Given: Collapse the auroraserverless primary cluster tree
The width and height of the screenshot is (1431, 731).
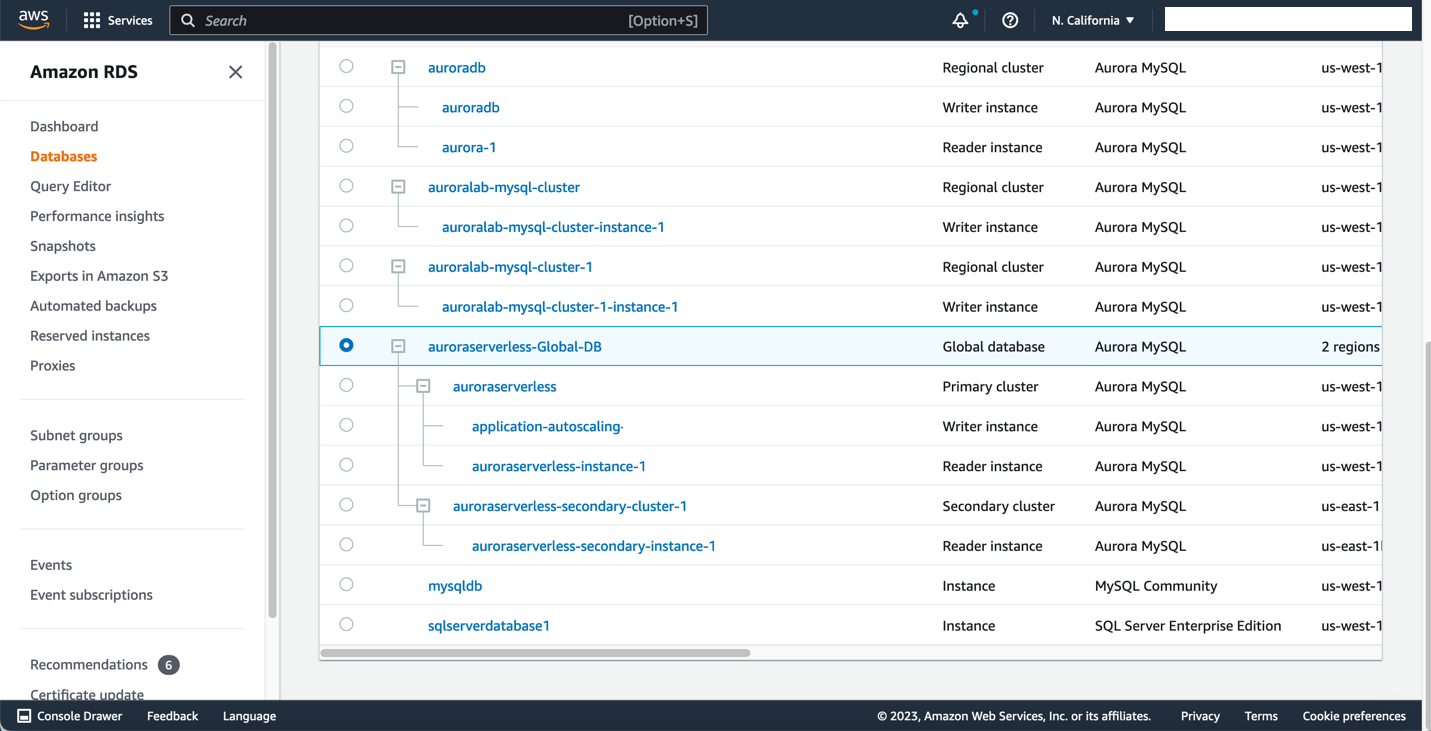Looking at the screenshot, I should [423, 386].
